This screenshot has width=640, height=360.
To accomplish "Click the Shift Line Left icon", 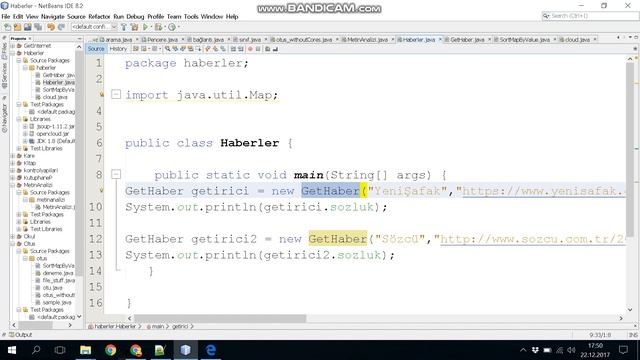I will [x=233, y=49].
